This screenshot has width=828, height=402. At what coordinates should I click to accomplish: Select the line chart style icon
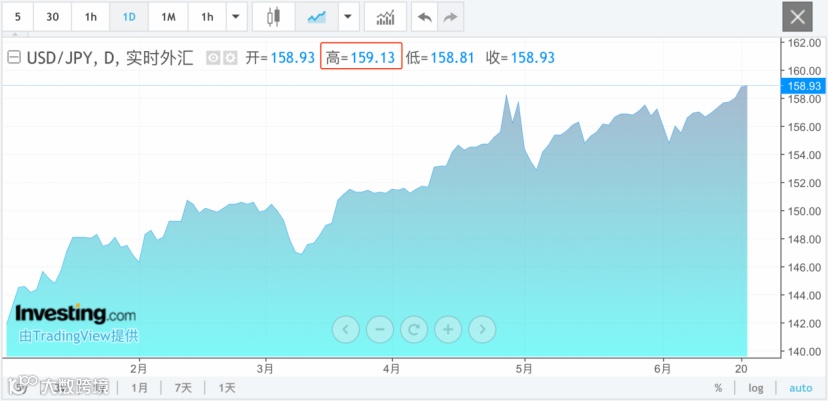pos(316,17)
